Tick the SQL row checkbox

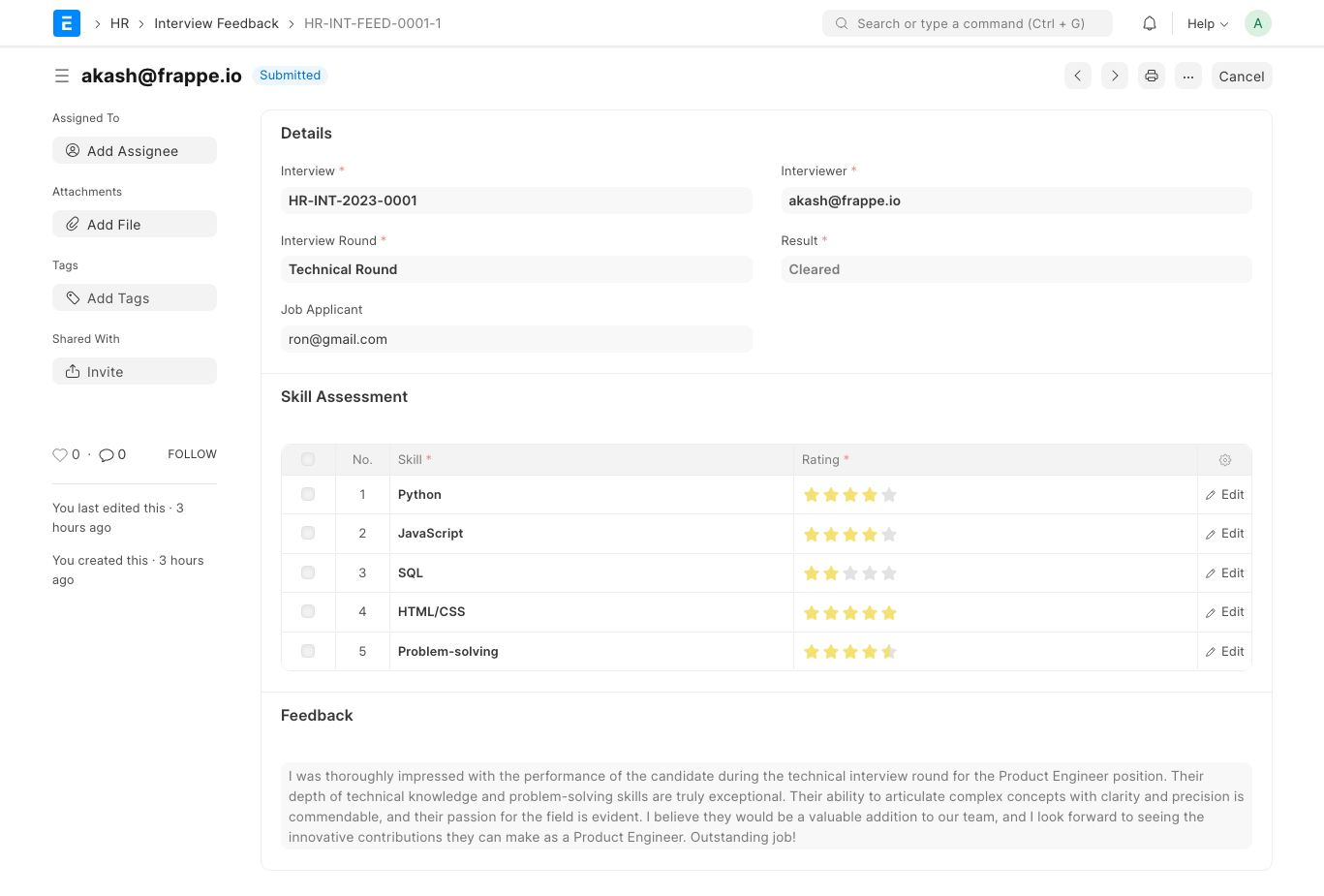pos(308,572)
